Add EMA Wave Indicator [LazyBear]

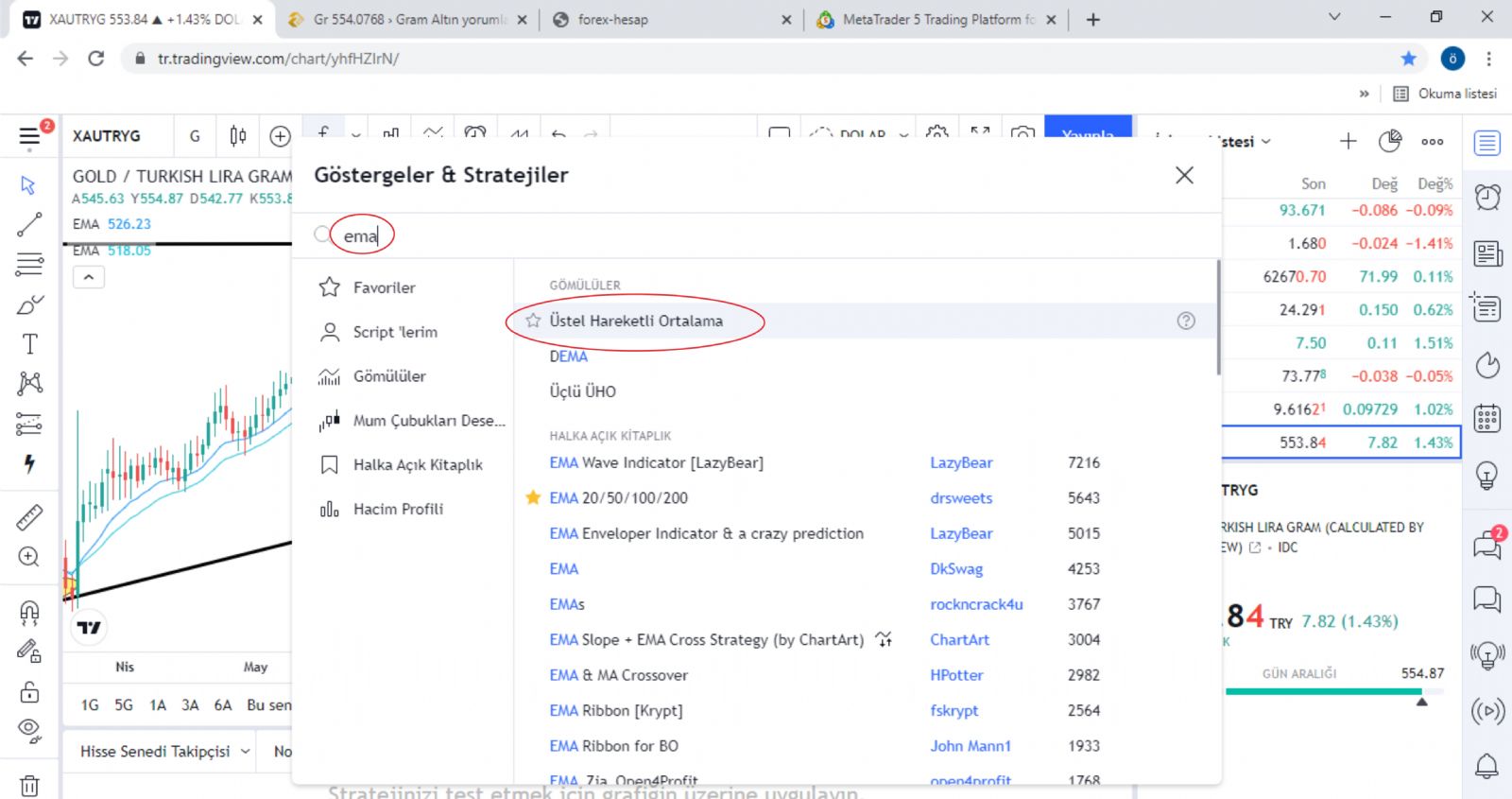[x=656, y=462]
